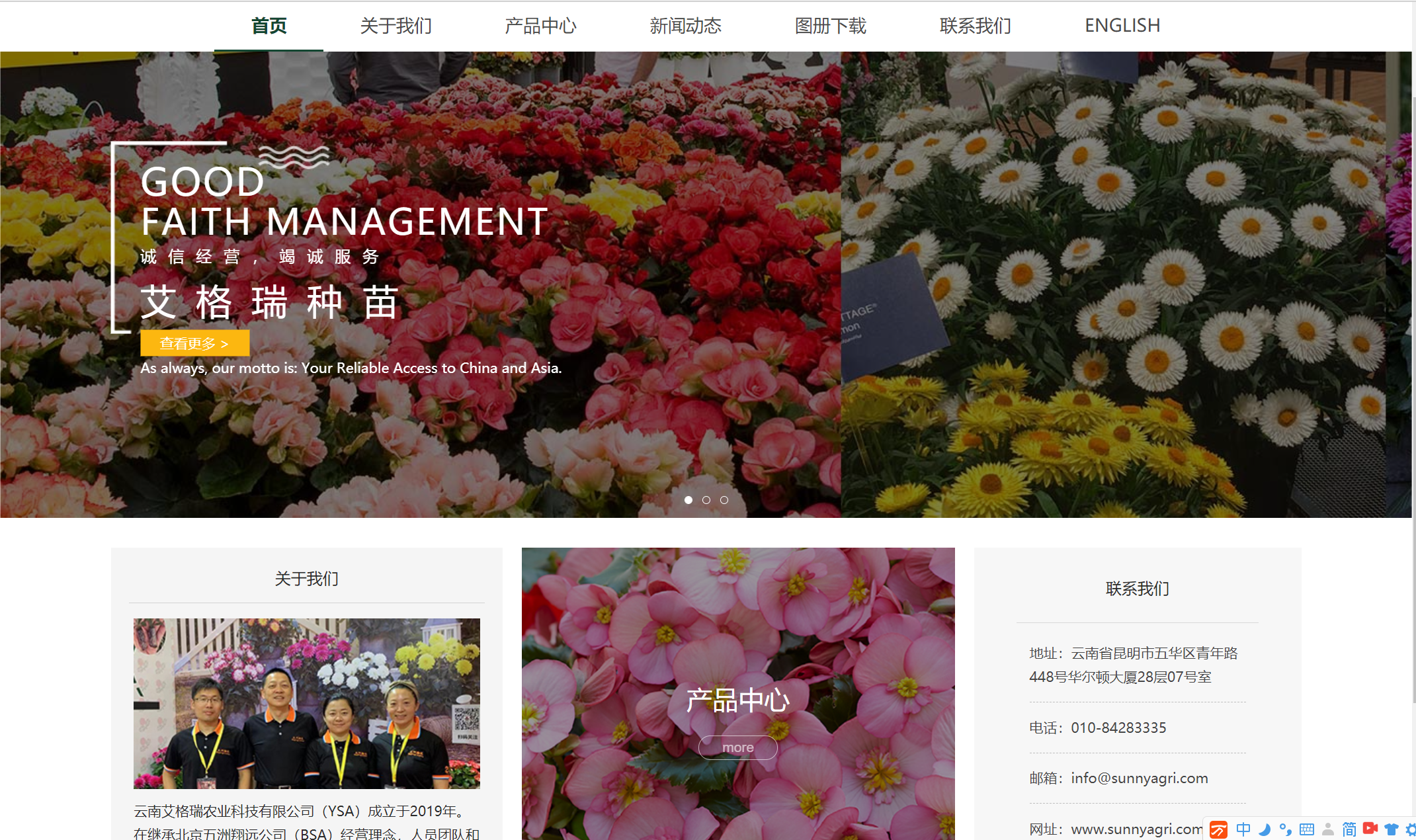Open the IME soft keyboard icon

pos(1307,829)
